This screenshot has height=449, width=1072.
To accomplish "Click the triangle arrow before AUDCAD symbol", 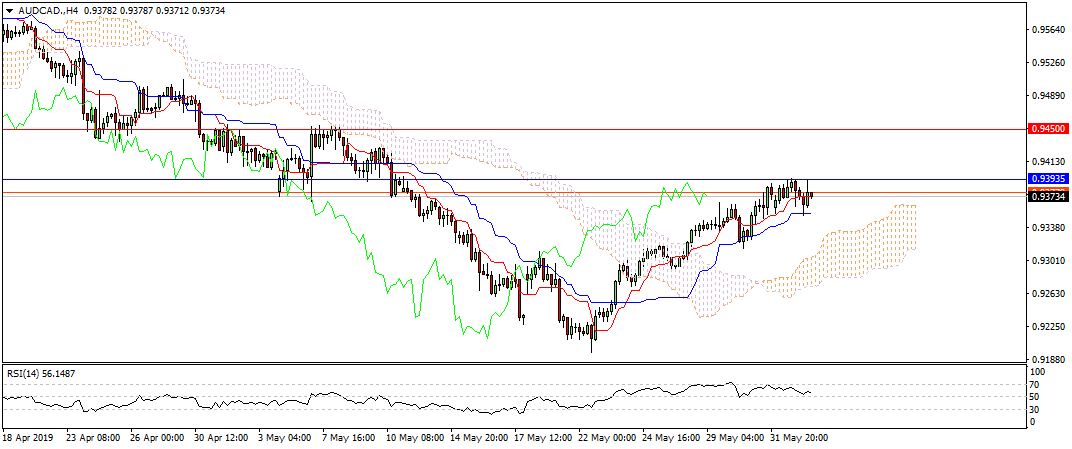I will 9,10.
